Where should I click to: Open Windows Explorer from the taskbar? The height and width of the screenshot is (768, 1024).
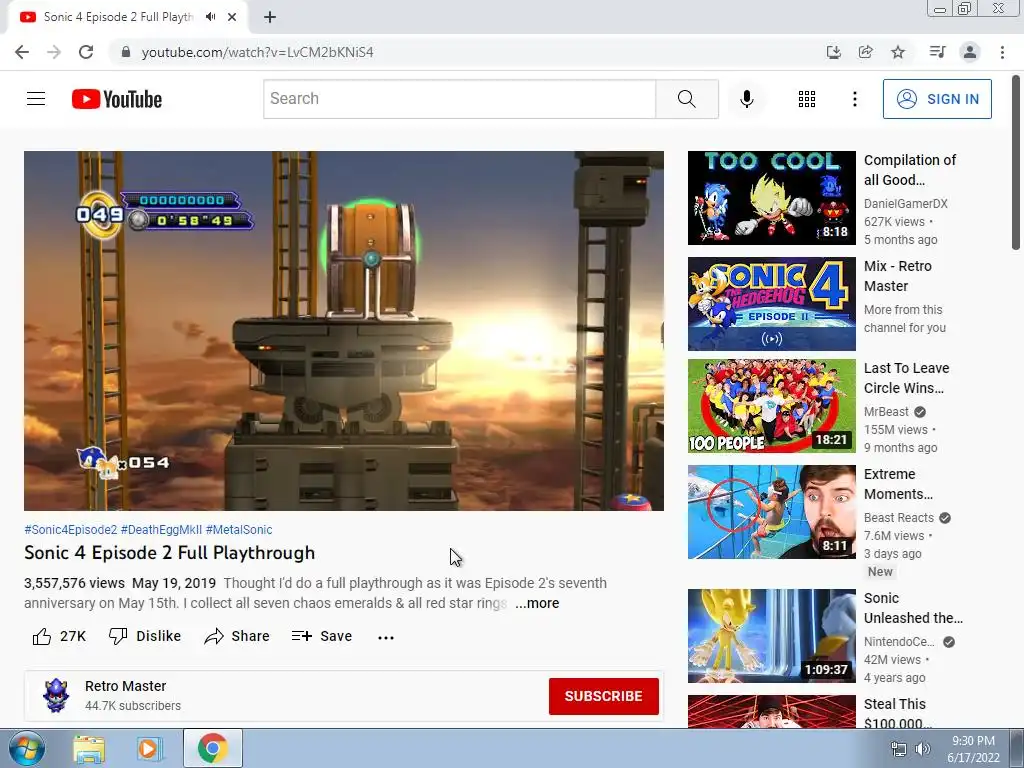pos(89,749)
